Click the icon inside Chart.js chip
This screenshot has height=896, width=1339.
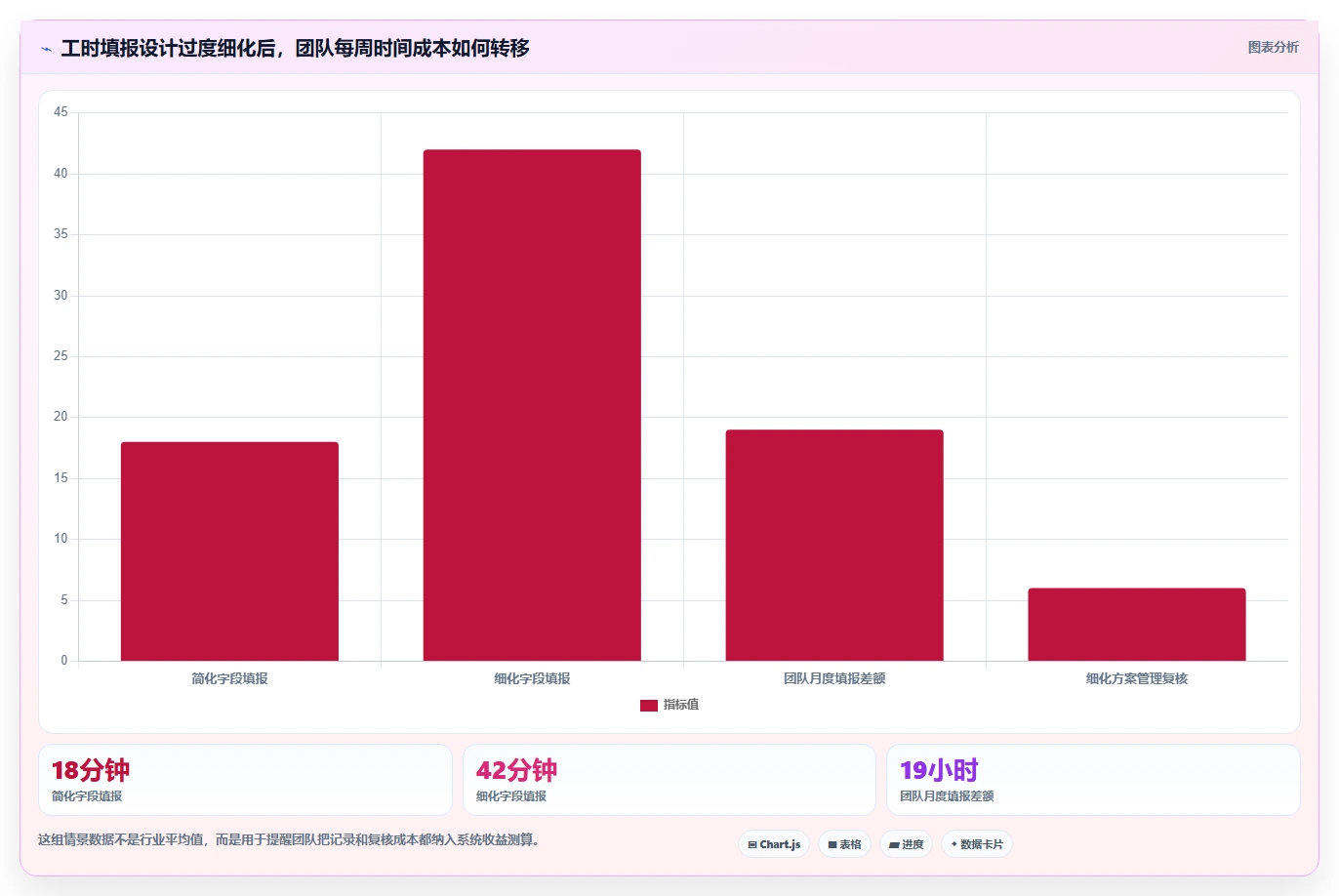click(752, 845)
